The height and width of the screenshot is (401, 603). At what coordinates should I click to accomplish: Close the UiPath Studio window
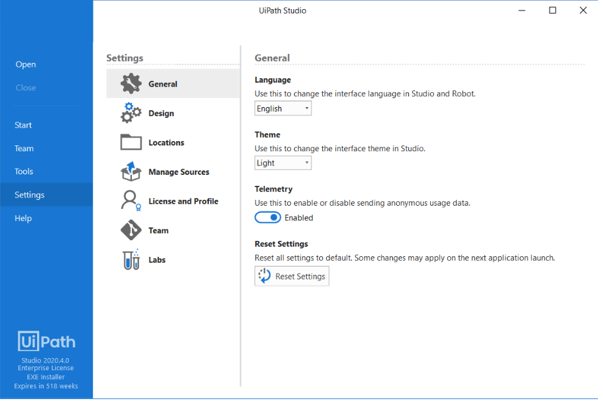583,10
